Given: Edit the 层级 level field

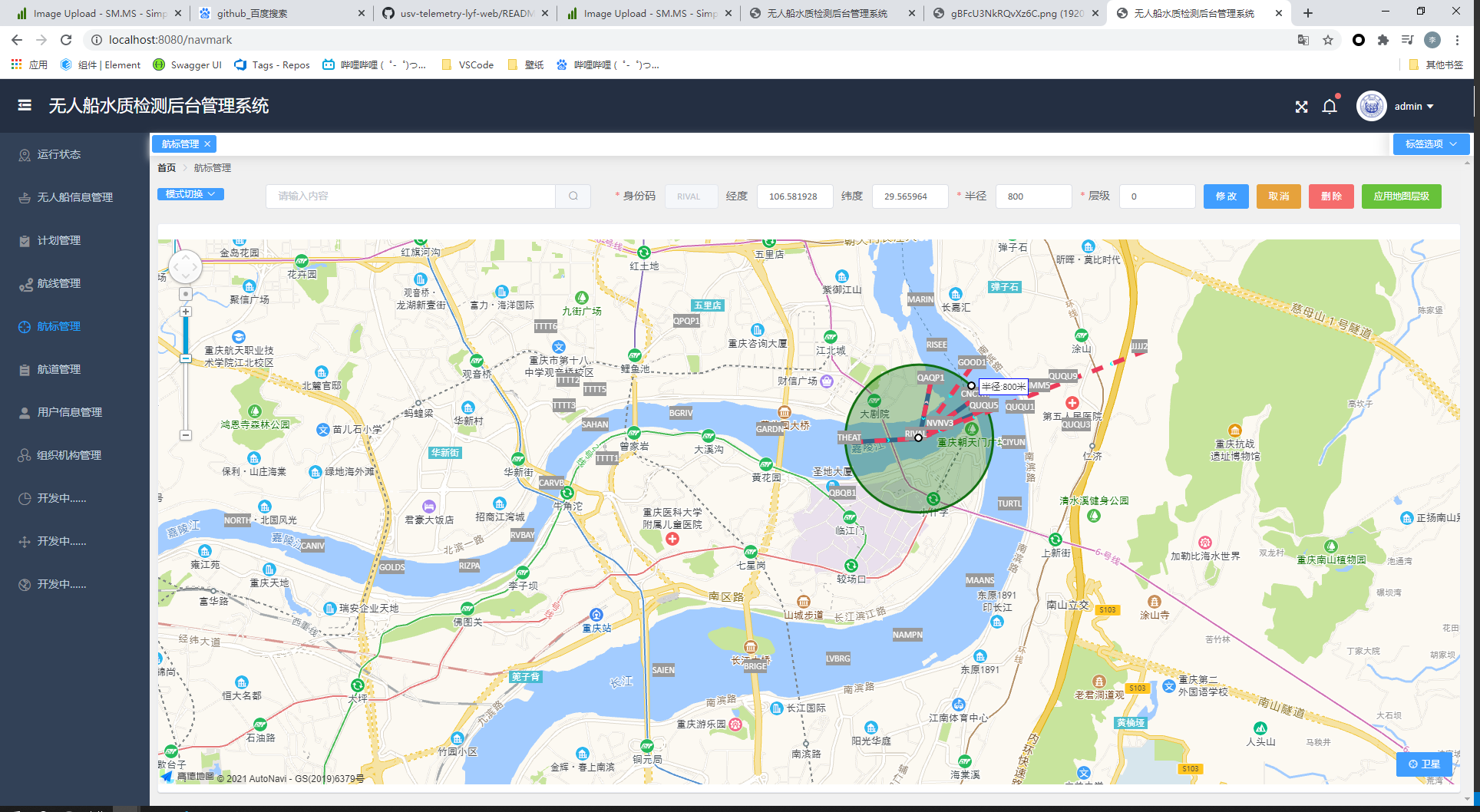Looking at the screenshot, I should point(1157,196).
